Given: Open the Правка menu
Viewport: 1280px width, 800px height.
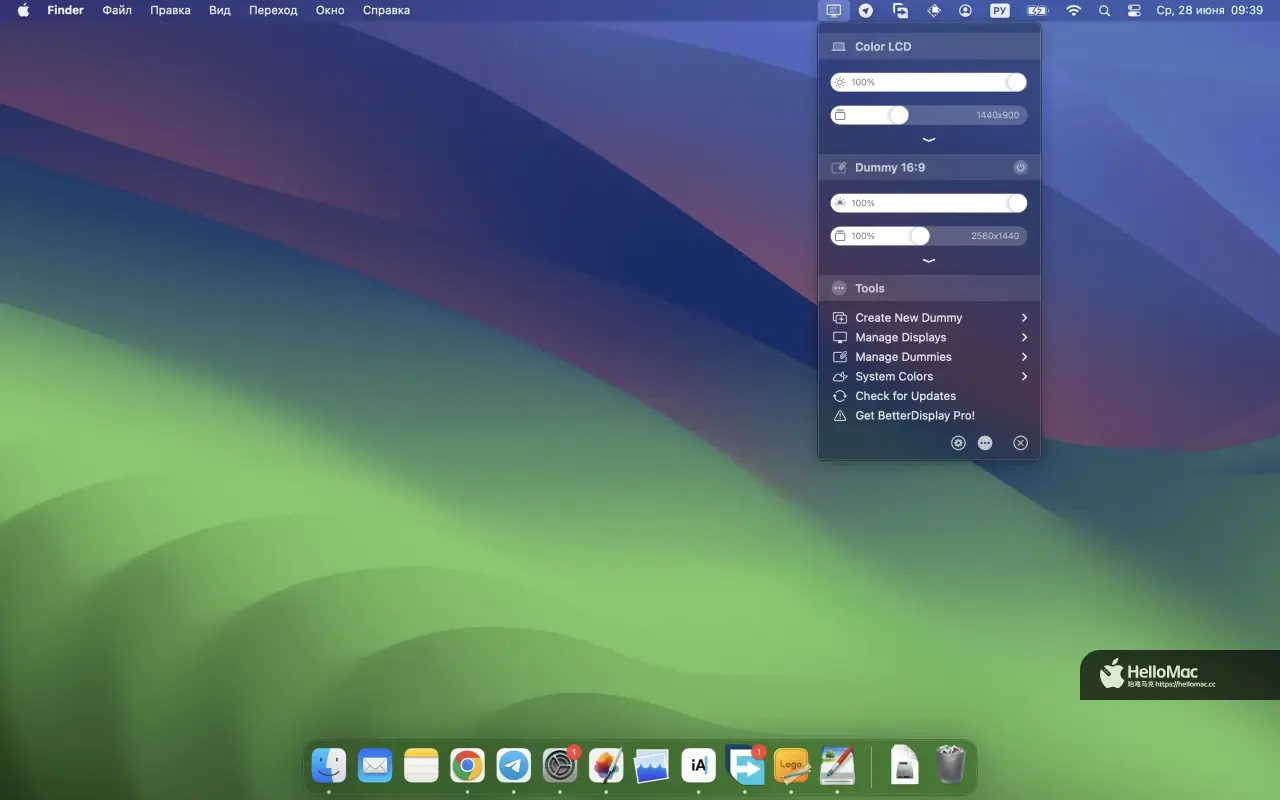Looking at the screenshot, I should tap(170, 11).
